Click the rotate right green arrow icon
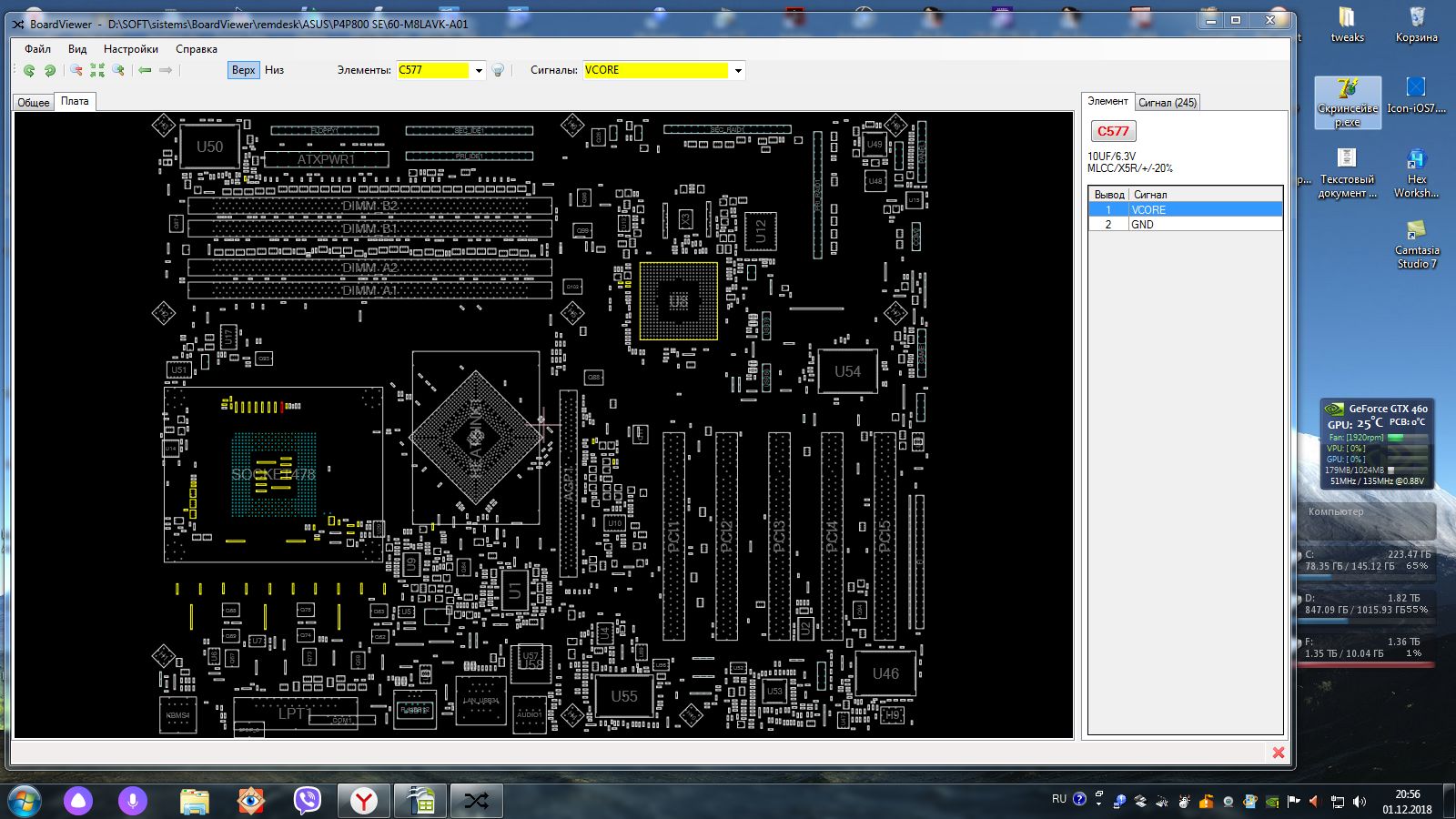Image resolution: width=1456 pixels, height=819 pixels. pyautogui.click(x=50, y=70)
